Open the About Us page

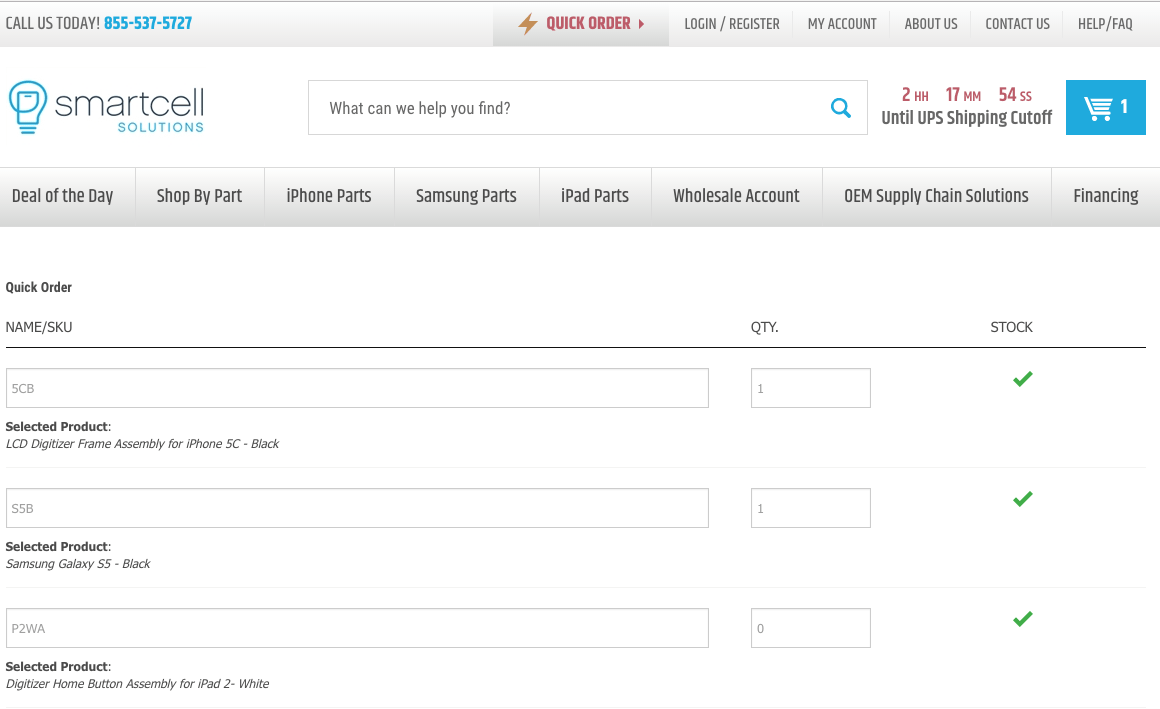(931, 24)
